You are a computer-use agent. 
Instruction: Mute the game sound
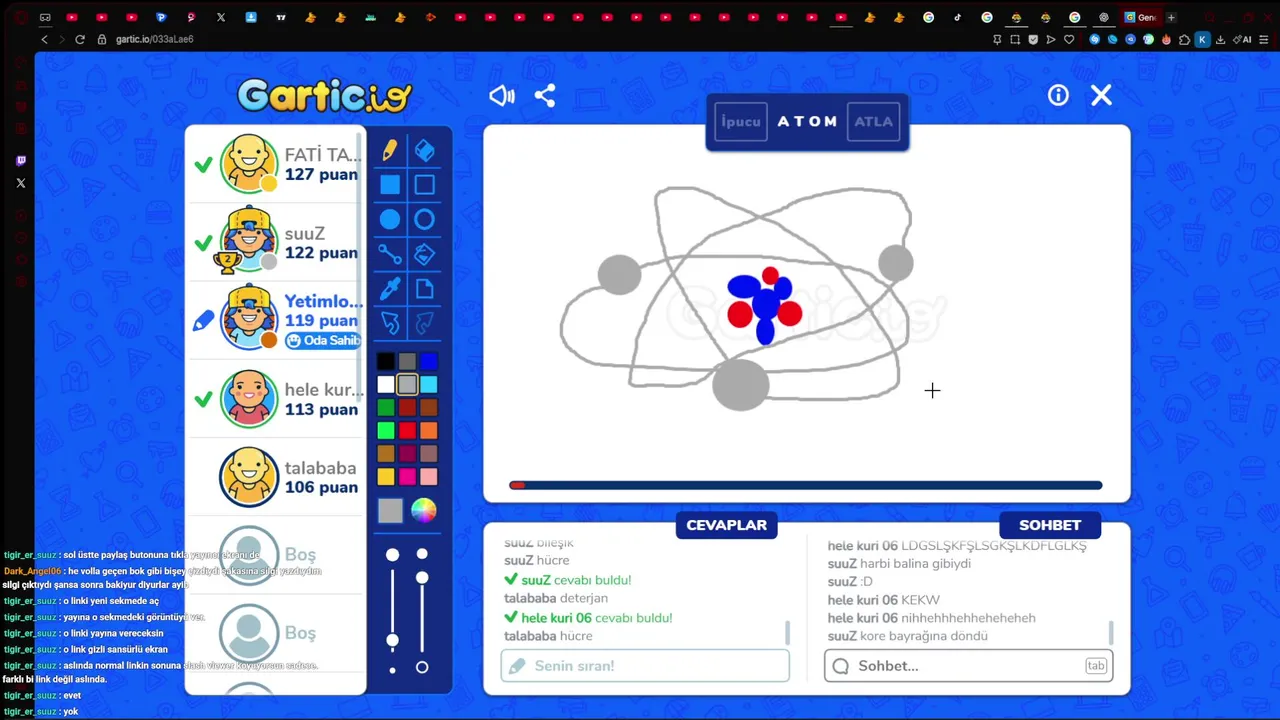pyautogui.click(x=502, y=95)
